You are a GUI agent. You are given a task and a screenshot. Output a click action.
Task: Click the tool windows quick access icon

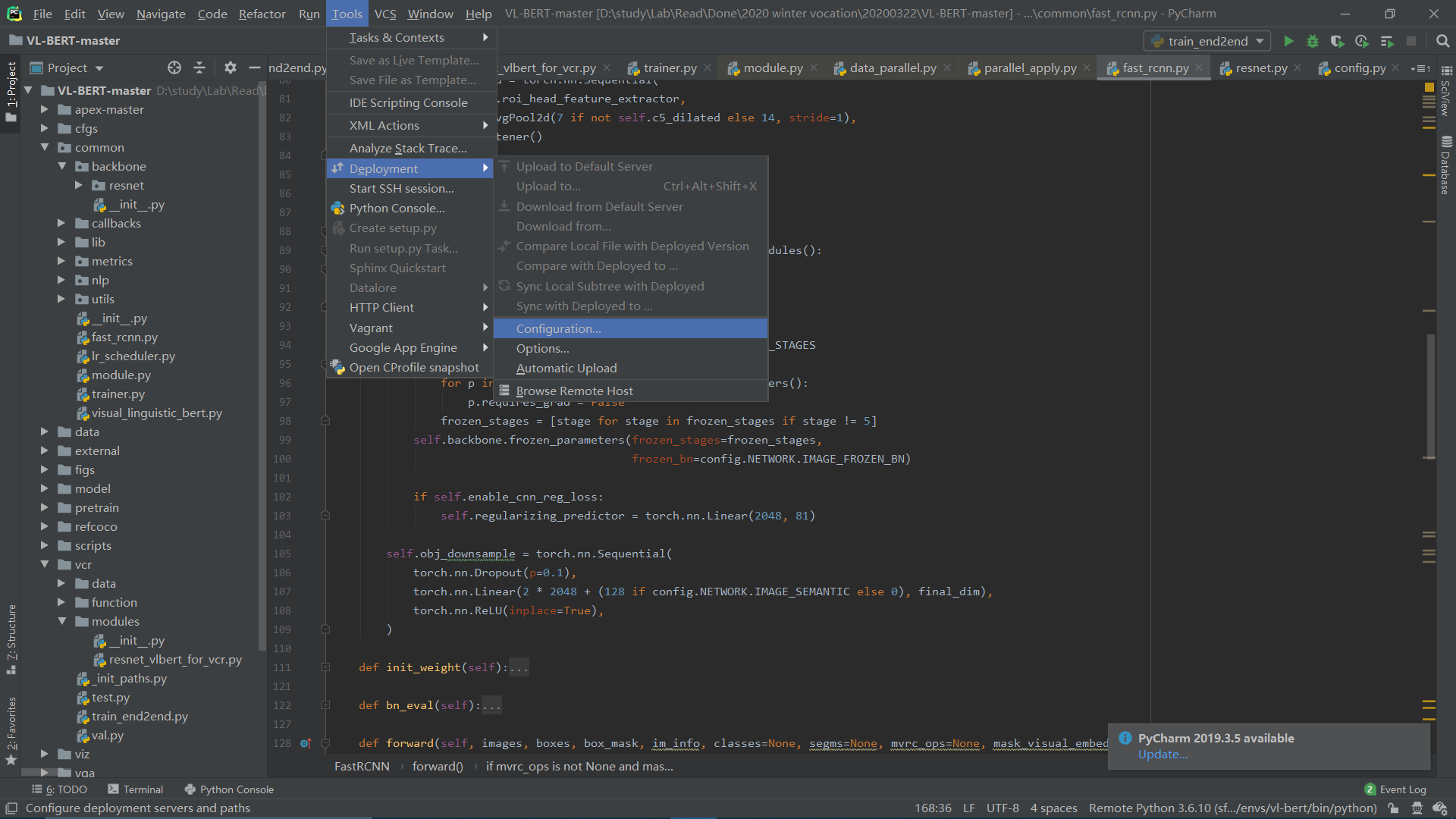point(11,808)
